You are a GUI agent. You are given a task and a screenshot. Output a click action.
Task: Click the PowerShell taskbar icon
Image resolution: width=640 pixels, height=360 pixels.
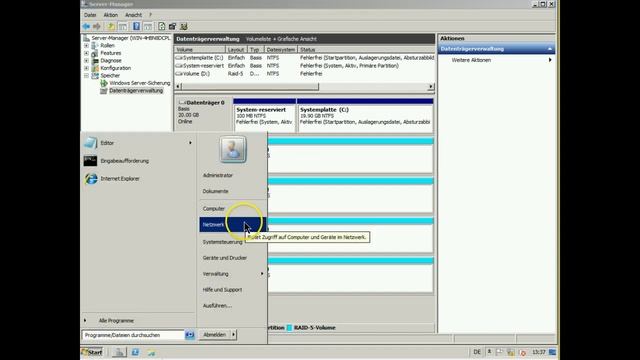click(x=135, y=352)
